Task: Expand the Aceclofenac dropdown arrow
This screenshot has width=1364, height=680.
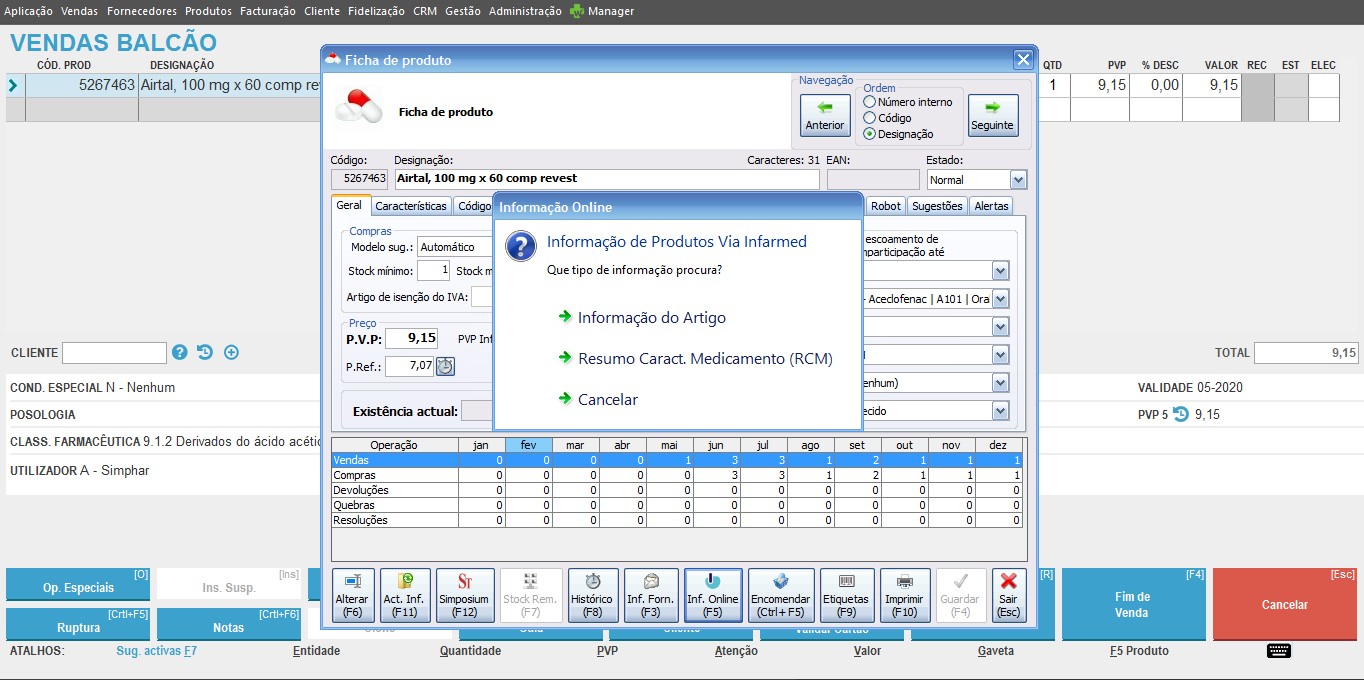Action: 1000,299
